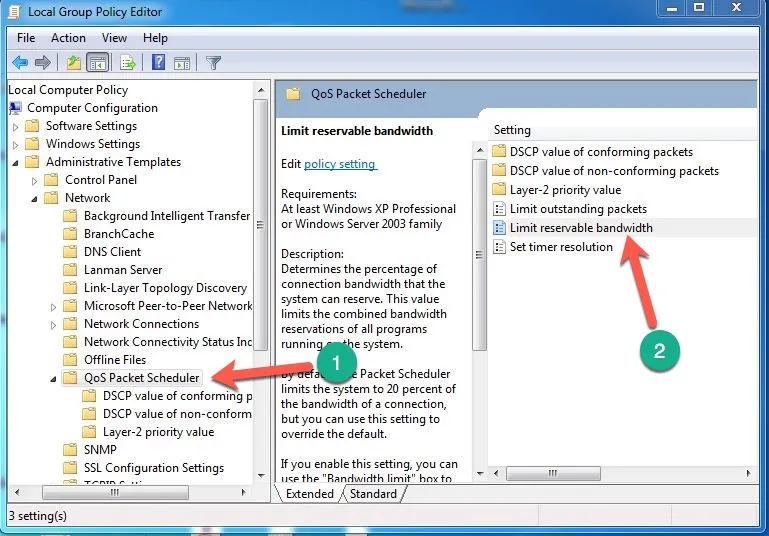Click the Forward arrow toolbar icon
The width and height of the screenshot is (769, 536).
pyautogui.click(x=43, y=63)
